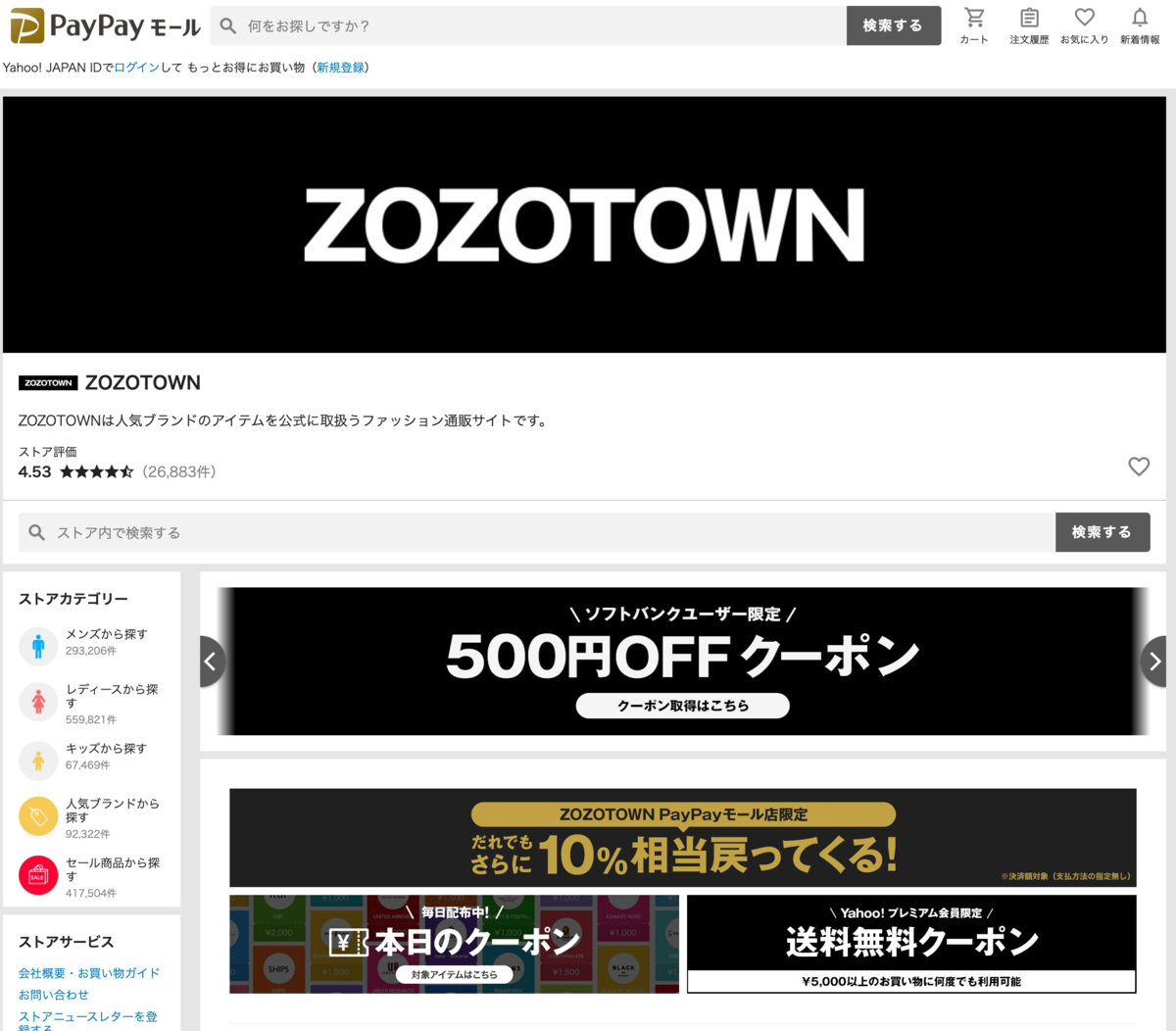Click the 送料無料クーポン banner
This screenshot has height=1031, width=1176.
(x=911, y=944)
